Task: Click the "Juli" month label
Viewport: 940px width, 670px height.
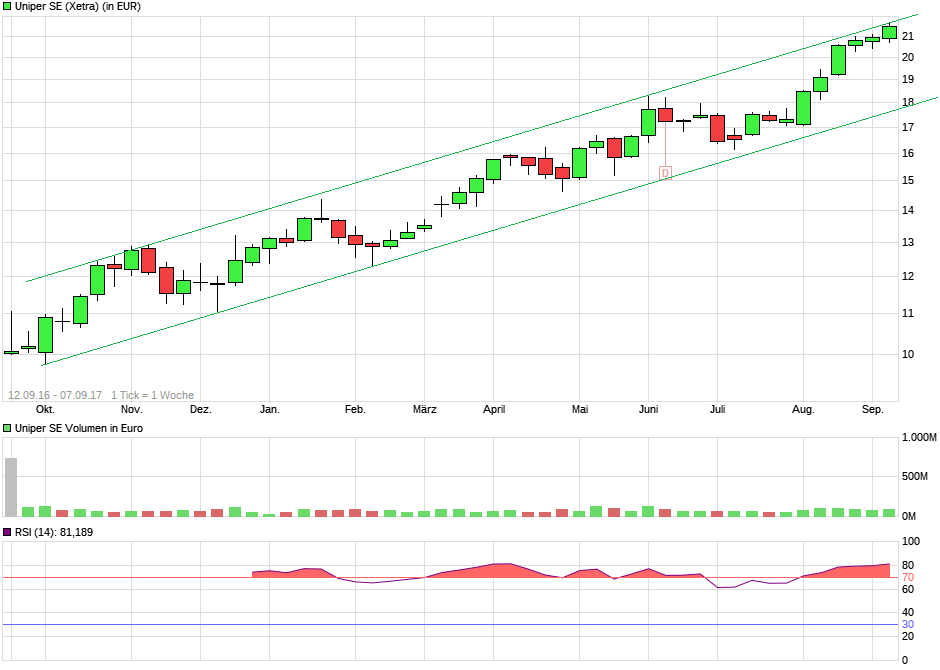Action: [x=718, y=409]
